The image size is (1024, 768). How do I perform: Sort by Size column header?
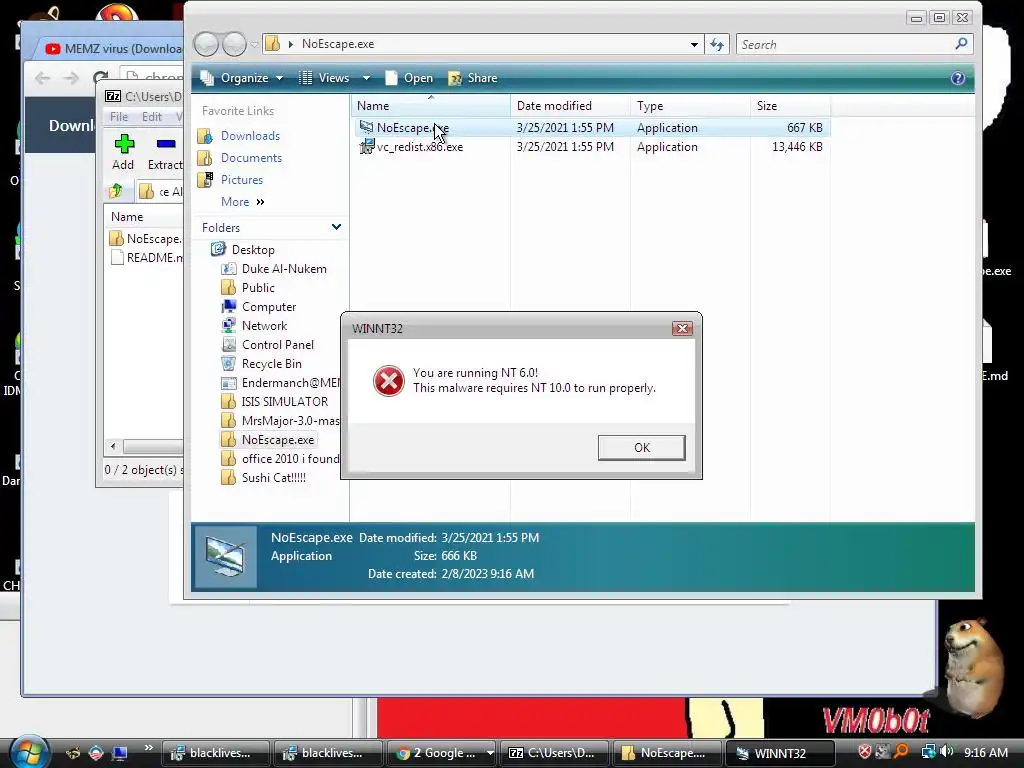point(790,106)
